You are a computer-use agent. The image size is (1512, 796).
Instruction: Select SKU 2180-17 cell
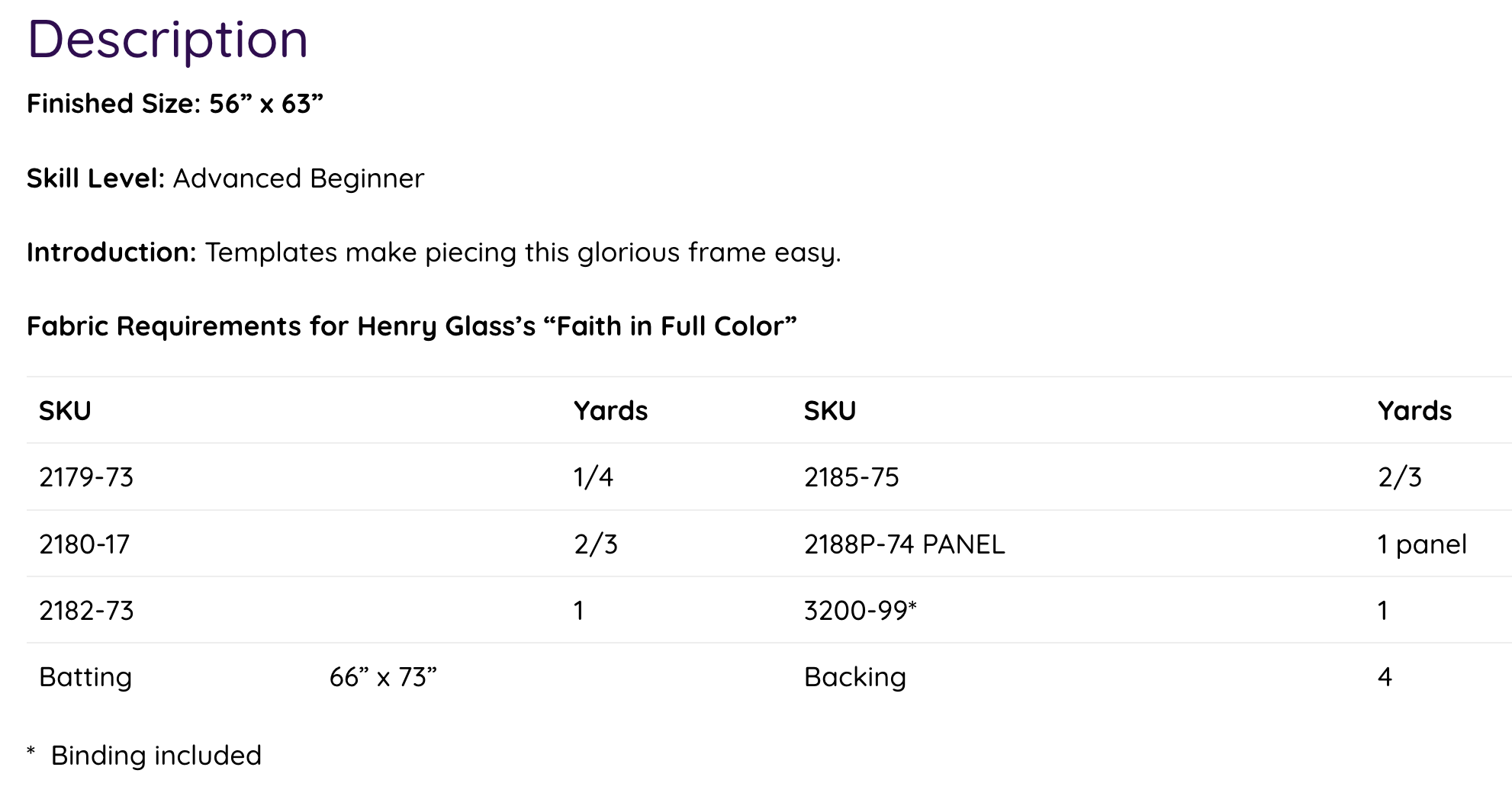(85, 544)
